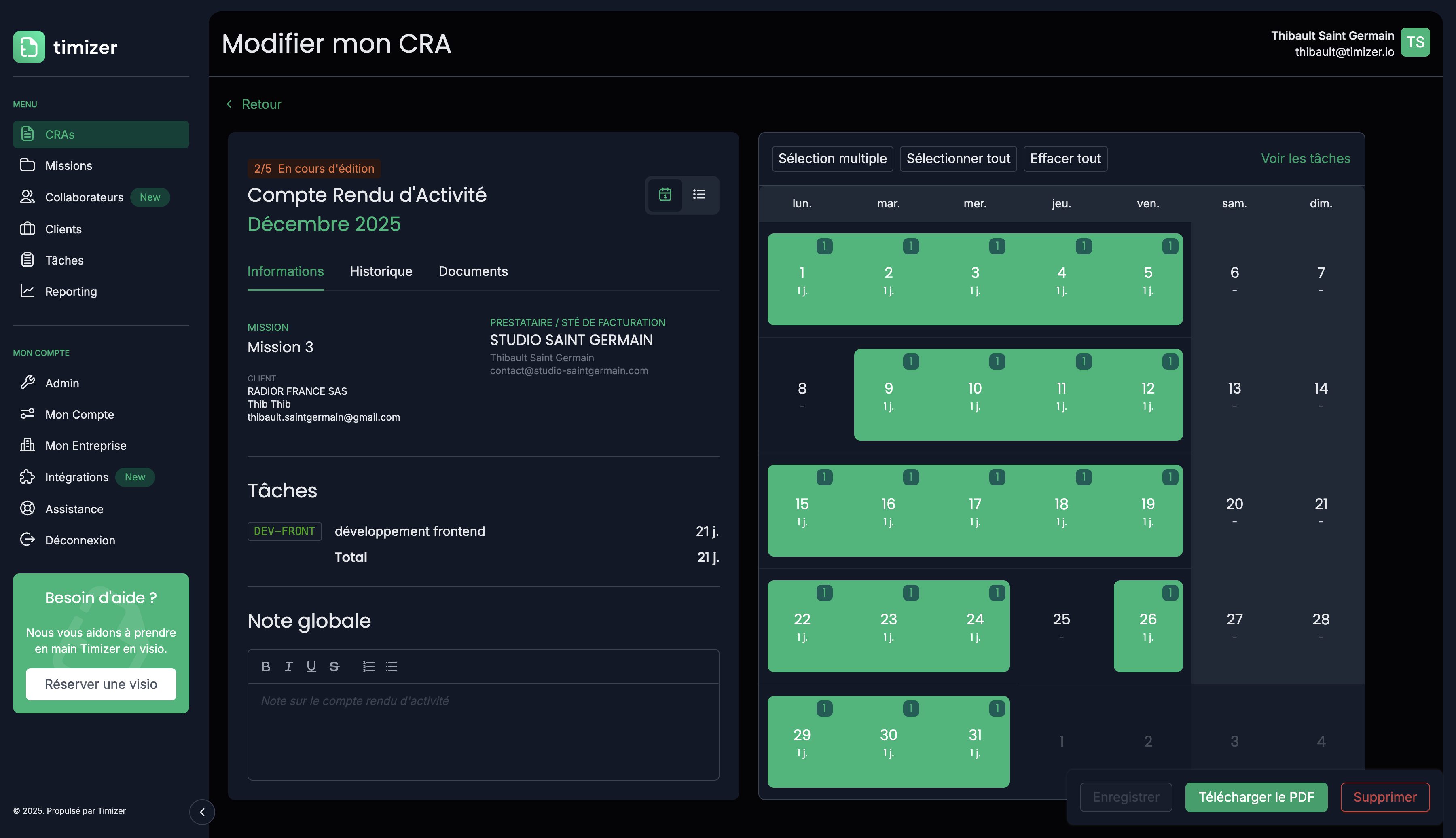Screen dimensions: 1456x838
Task: Open the Voir les tâches link
Action: pos(1305,158)
